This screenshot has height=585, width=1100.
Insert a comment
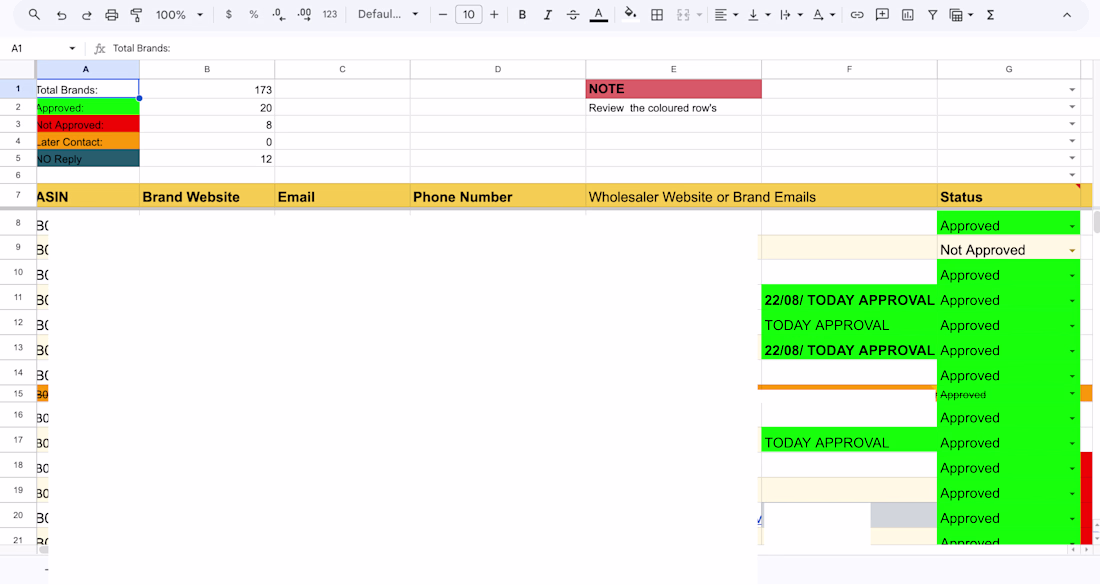[x=882, y=14]
